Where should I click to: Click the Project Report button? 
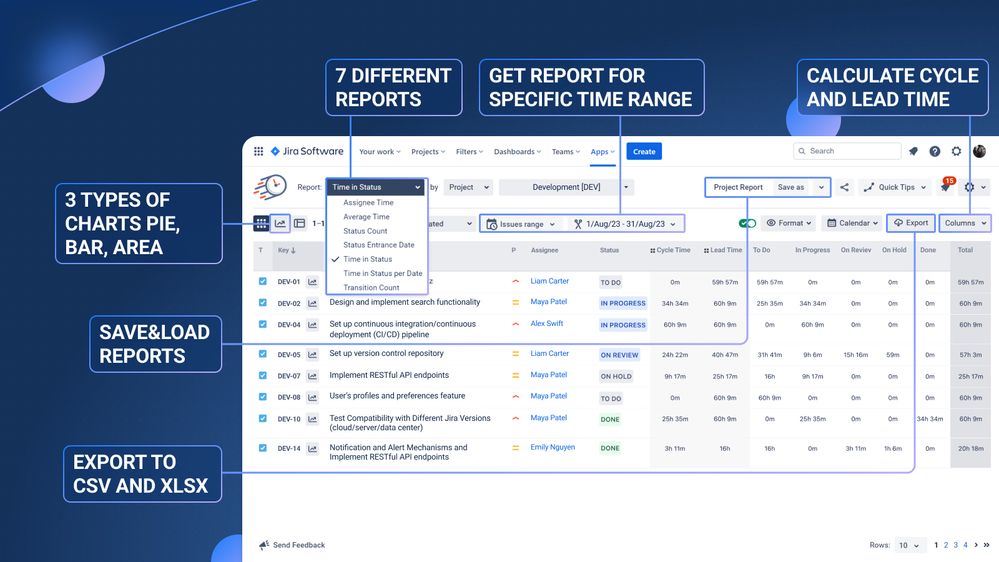tap(738, 187)
